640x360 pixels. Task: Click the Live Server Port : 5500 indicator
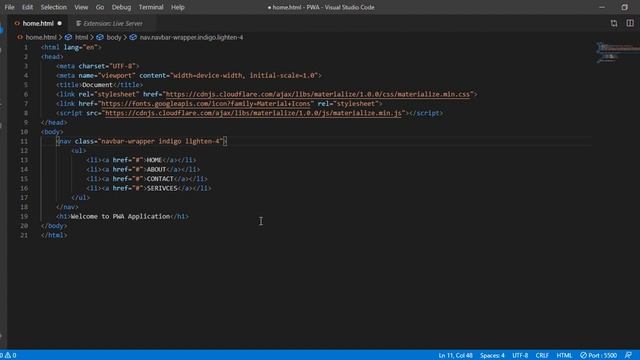pyautogui.click(x=598, y=355)
